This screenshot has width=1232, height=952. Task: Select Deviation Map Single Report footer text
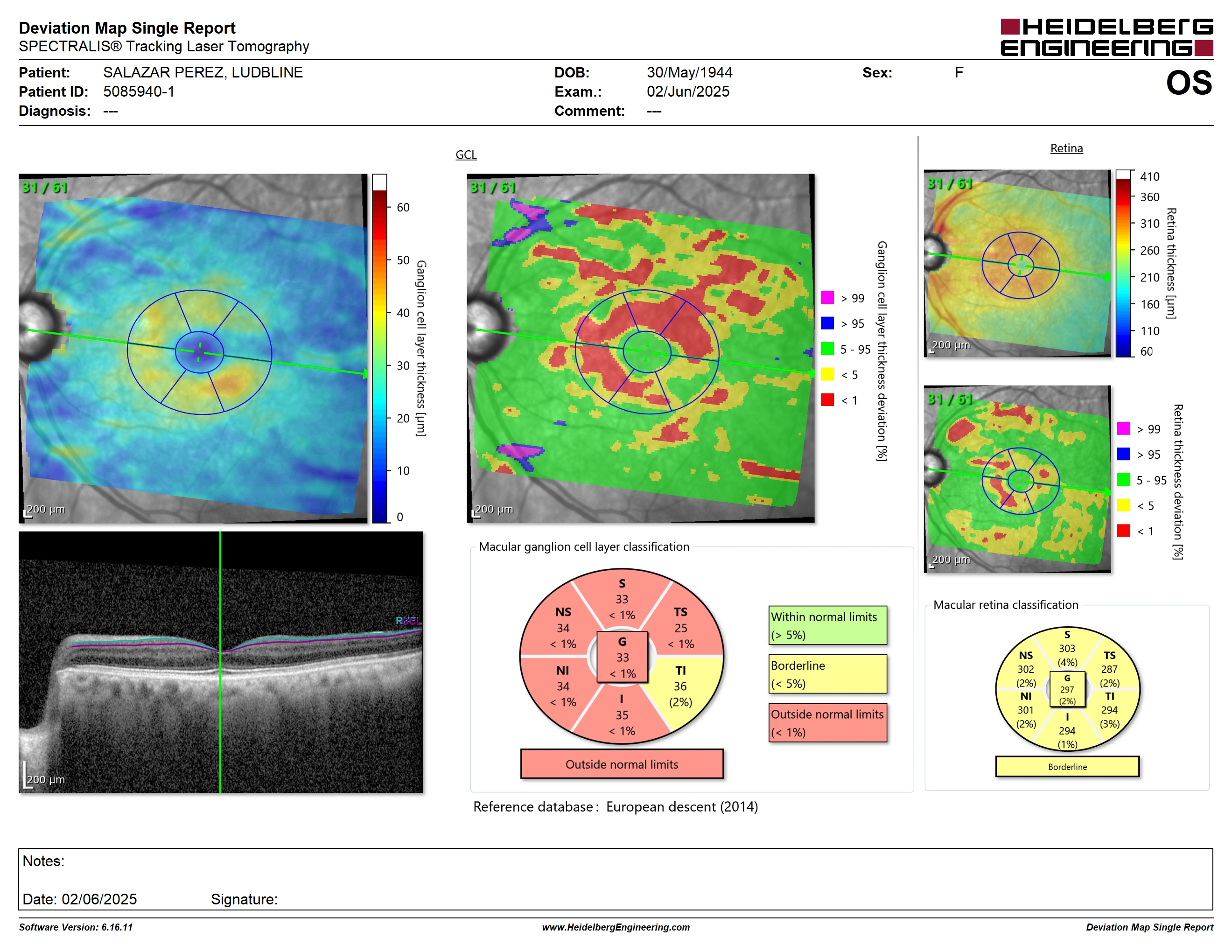[x=1150, y=927]
